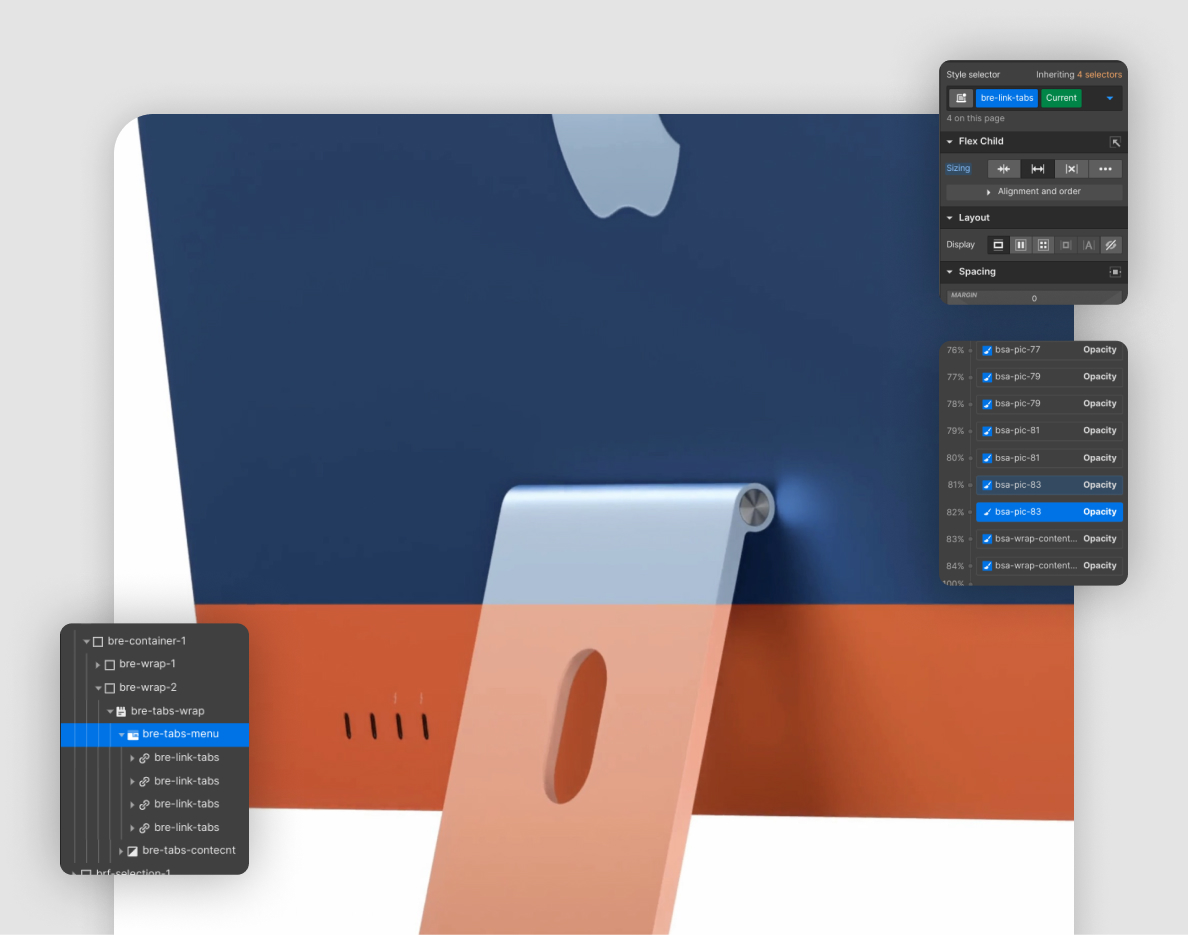This screenshot has height=935, width=1189.
Task: Click Opacity on the 83% bsa-wrap-content row
Action: (x=1100, y=538)
